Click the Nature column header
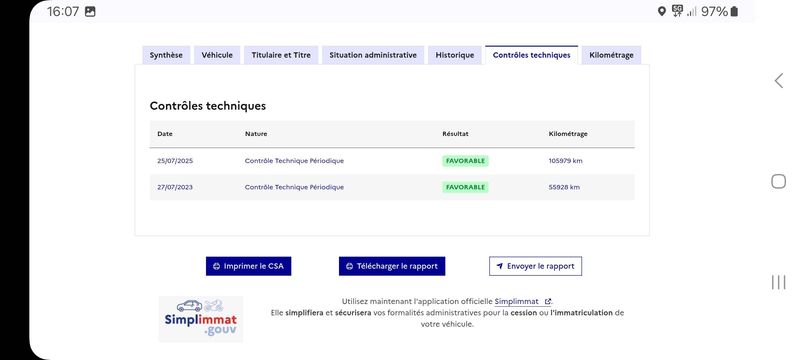The height and width of the screenshot is (360, 800). 256,134
